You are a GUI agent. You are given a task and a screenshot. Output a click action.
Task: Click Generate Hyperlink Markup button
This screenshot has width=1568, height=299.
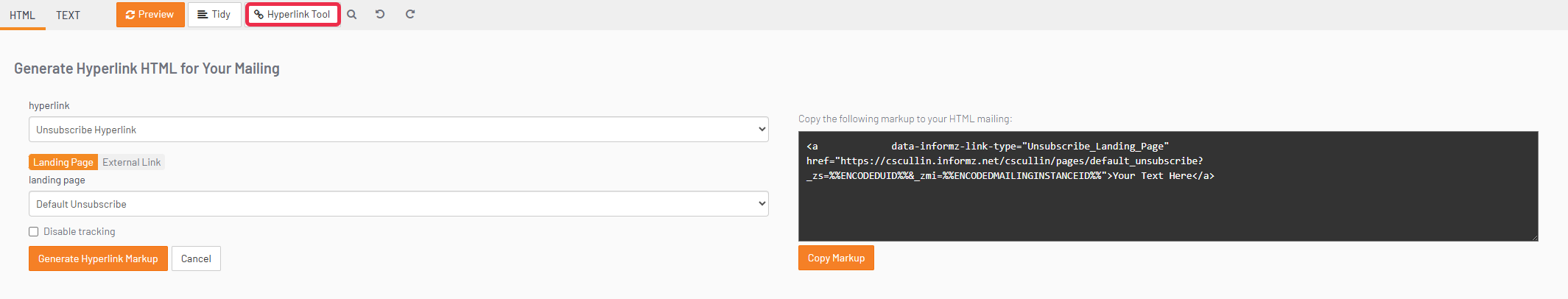98,258
